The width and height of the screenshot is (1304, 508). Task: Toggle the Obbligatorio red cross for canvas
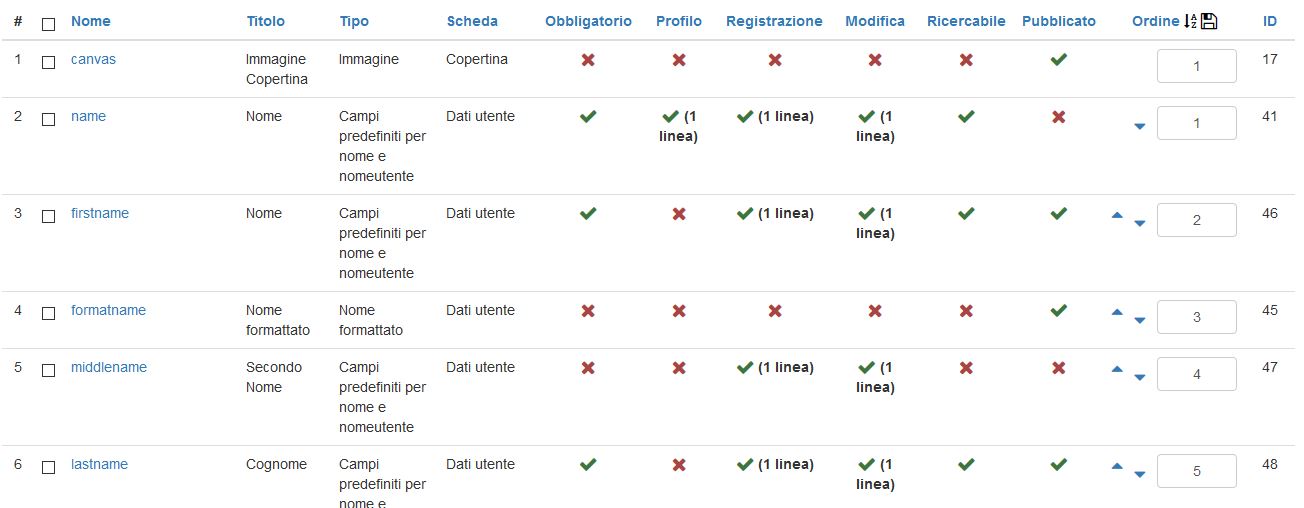click(x=588, y=60)
